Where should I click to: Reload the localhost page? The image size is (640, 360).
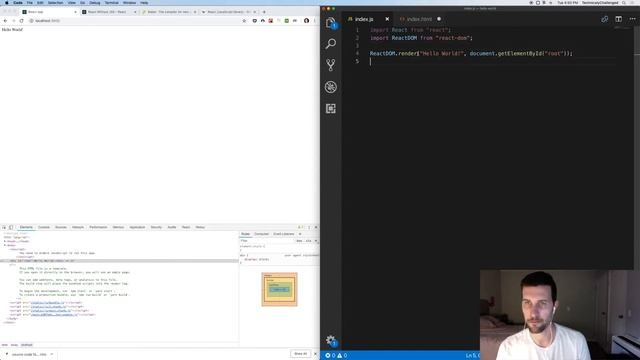22,21
